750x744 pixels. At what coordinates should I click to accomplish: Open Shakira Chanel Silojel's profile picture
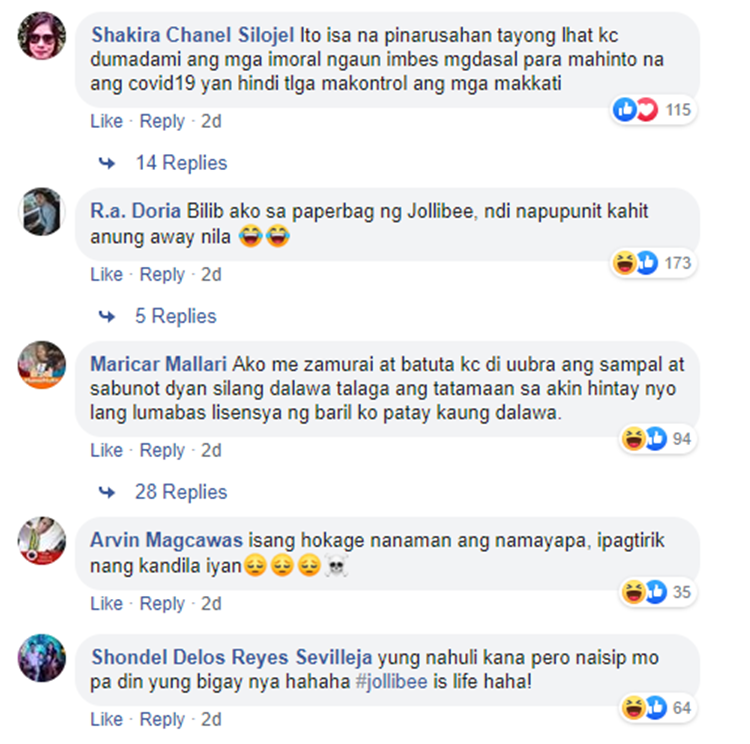click(x=42, y=36)
